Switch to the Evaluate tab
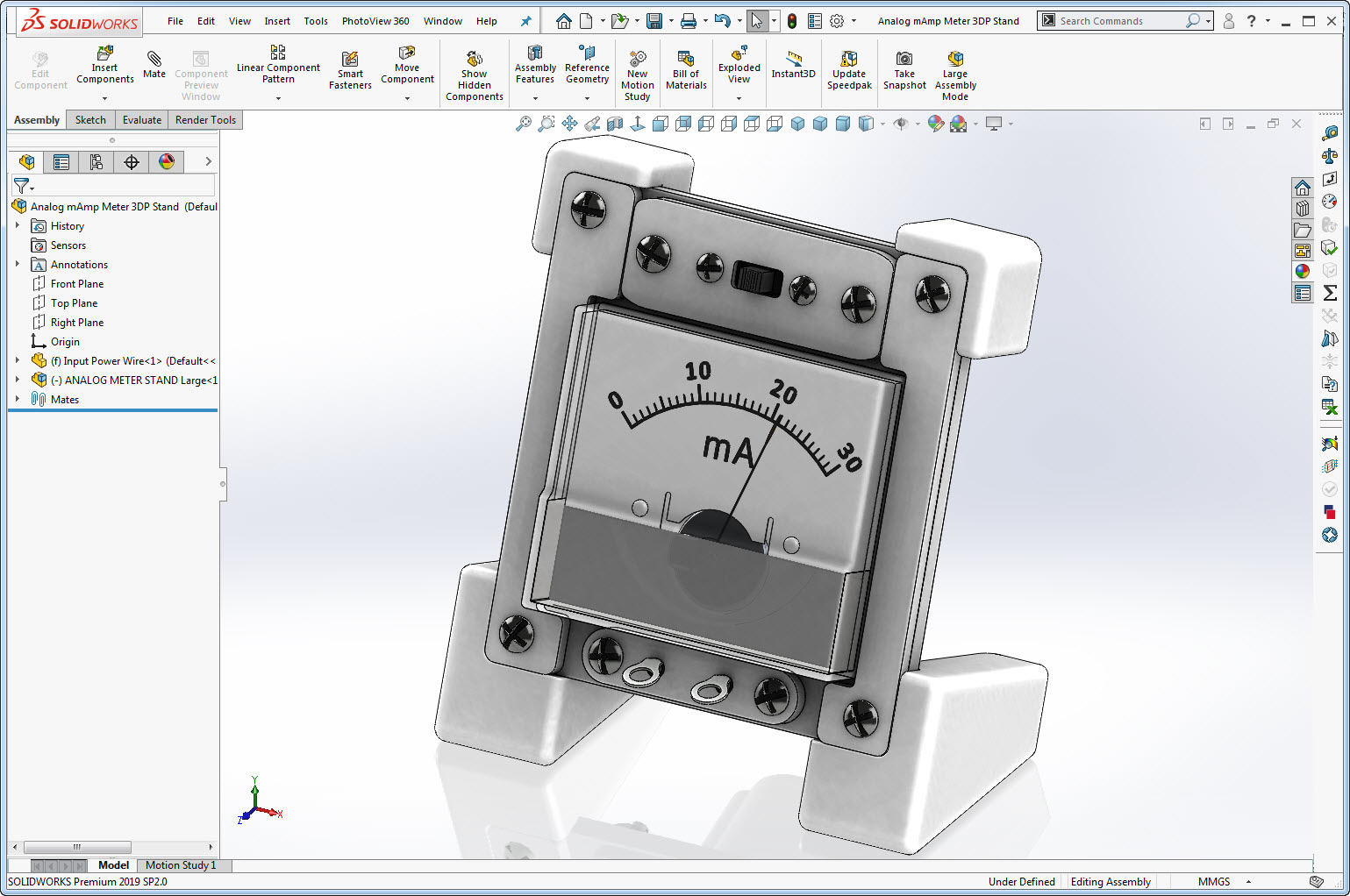 [141, 120]
